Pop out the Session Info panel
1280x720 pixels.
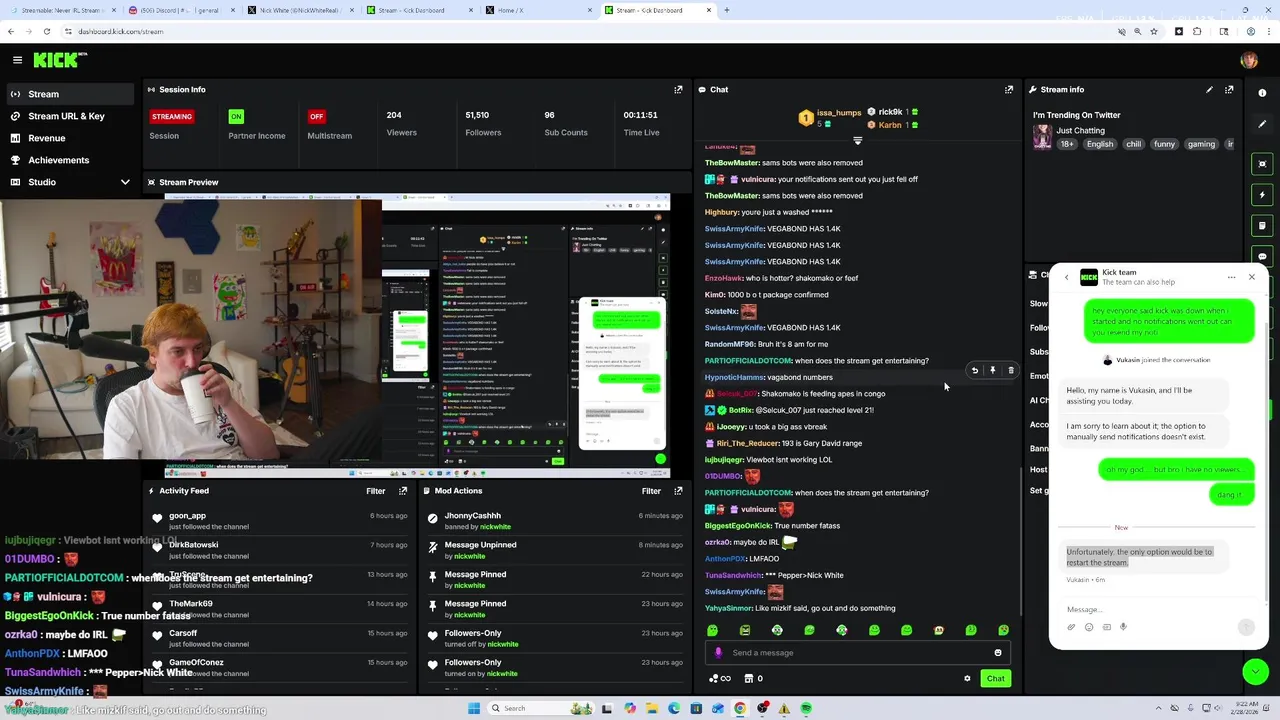[678, 89]
